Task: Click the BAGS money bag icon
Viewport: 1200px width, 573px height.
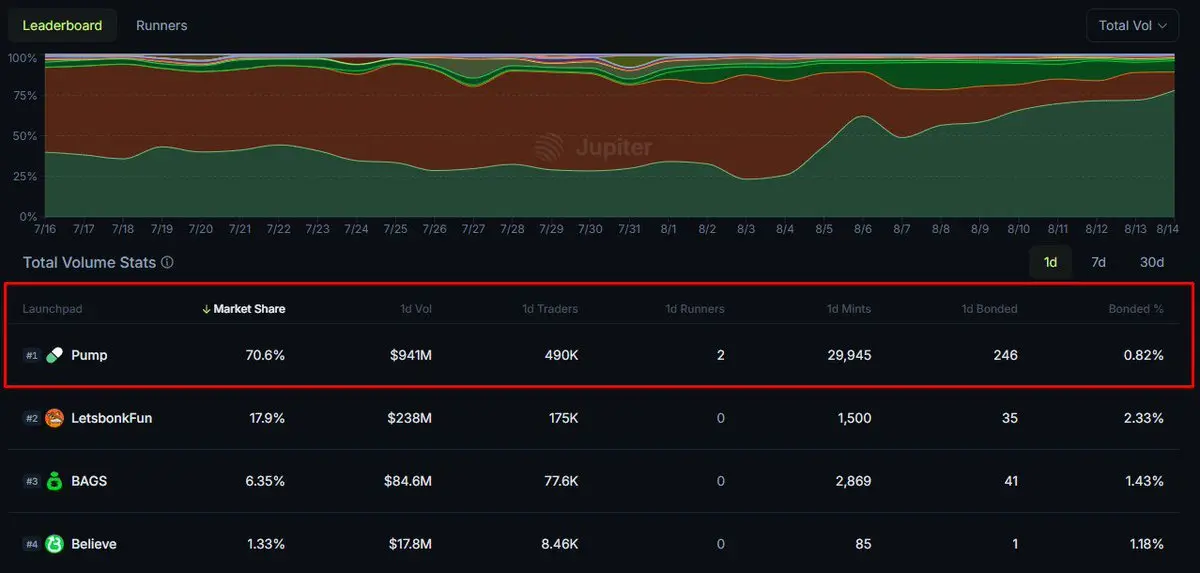Action: (x=55, y=481)
